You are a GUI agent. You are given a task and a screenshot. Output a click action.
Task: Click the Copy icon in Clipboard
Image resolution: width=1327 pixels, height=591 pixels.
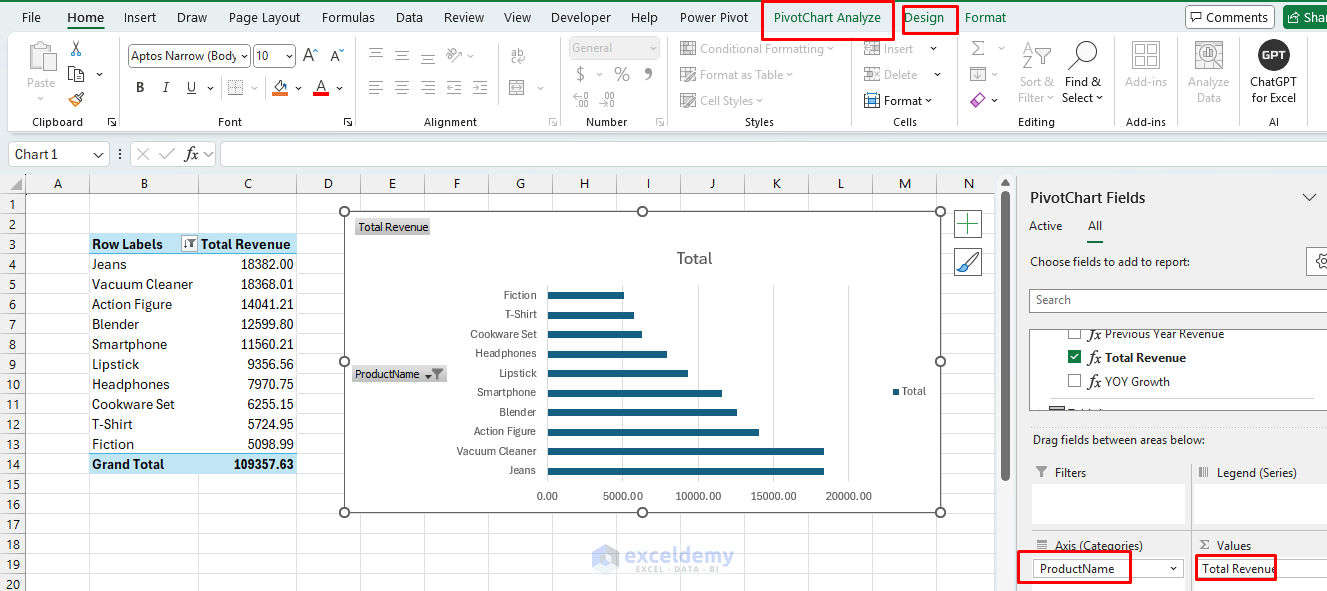tap(76, 74)
